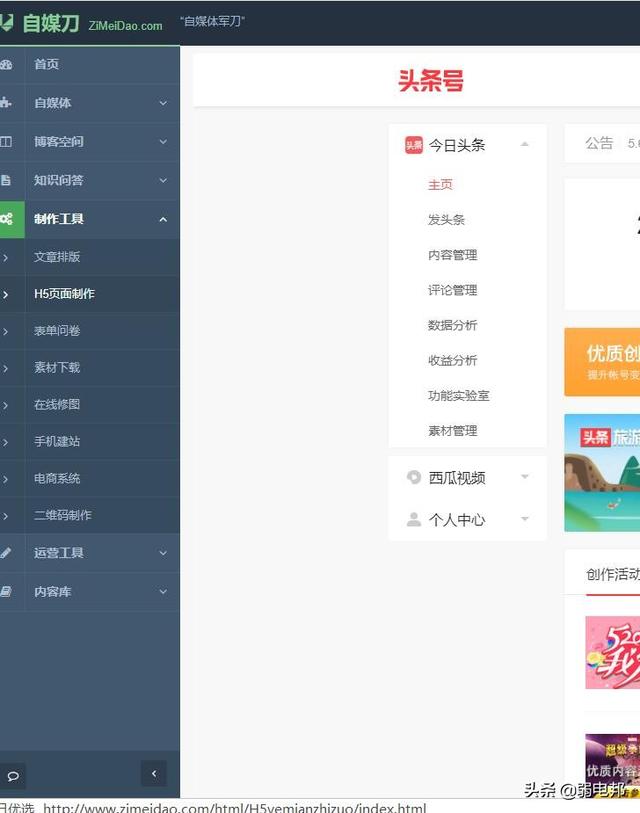Click arrow beside 电商系统
This screenshot has height=813, width=640.
pyautogui.click(x=5, y=479)
